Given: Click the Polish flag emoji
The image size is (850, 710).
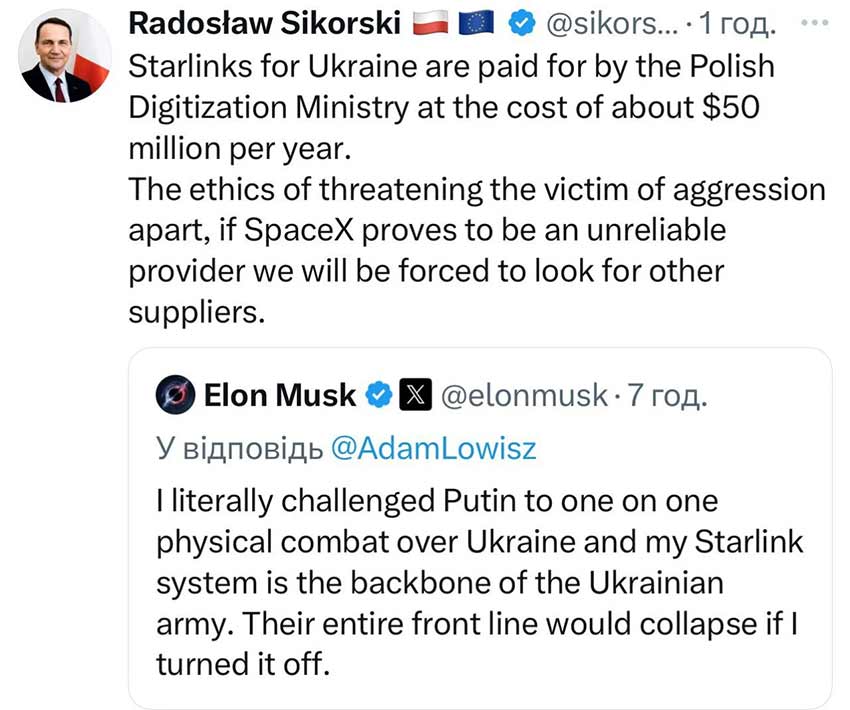Looking at the screenshot, I should point(430,23).
